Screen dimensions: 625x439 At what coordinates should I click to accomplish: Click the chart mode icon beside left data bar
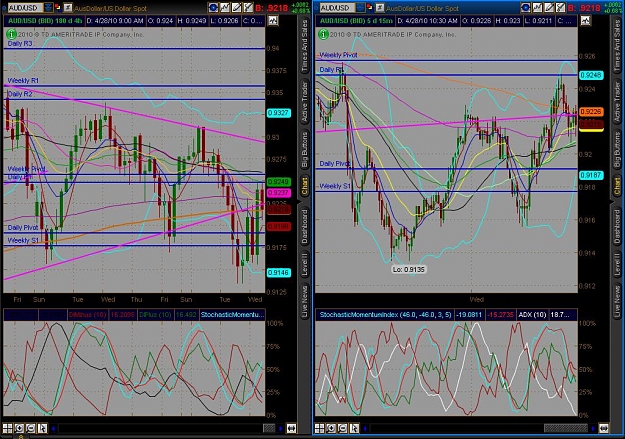273,20
